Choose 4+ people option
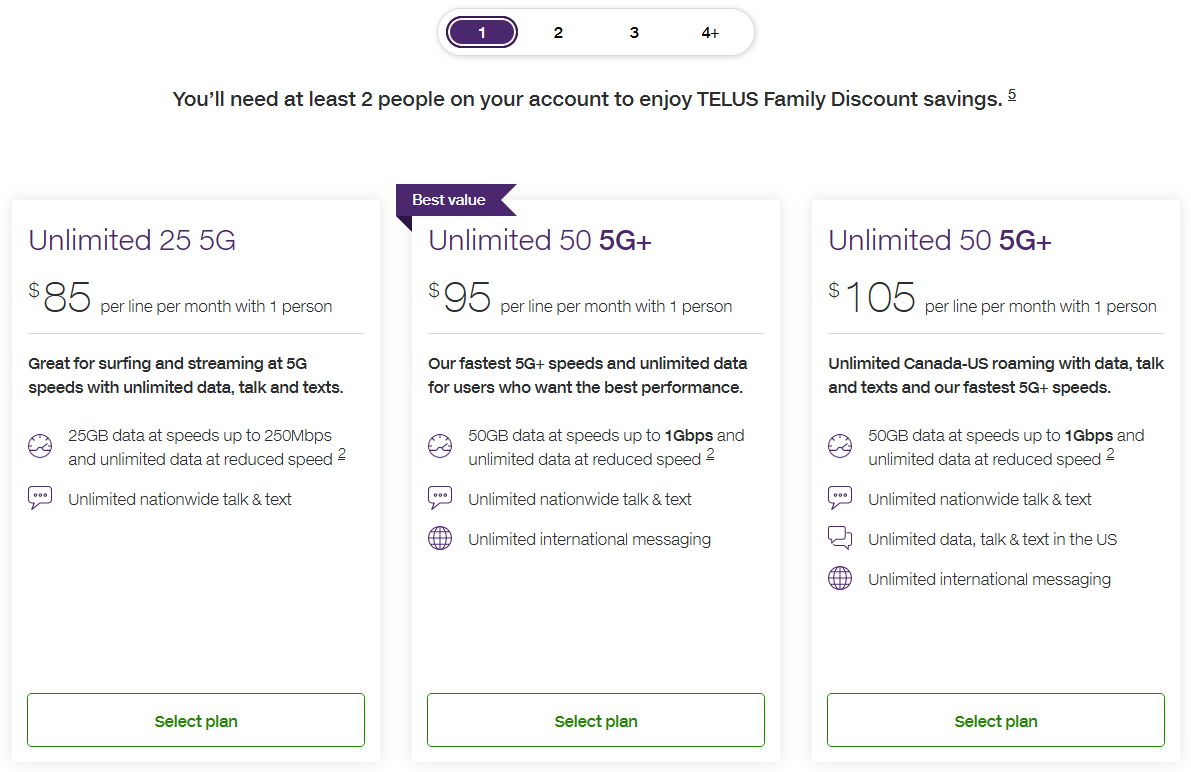 710,33
